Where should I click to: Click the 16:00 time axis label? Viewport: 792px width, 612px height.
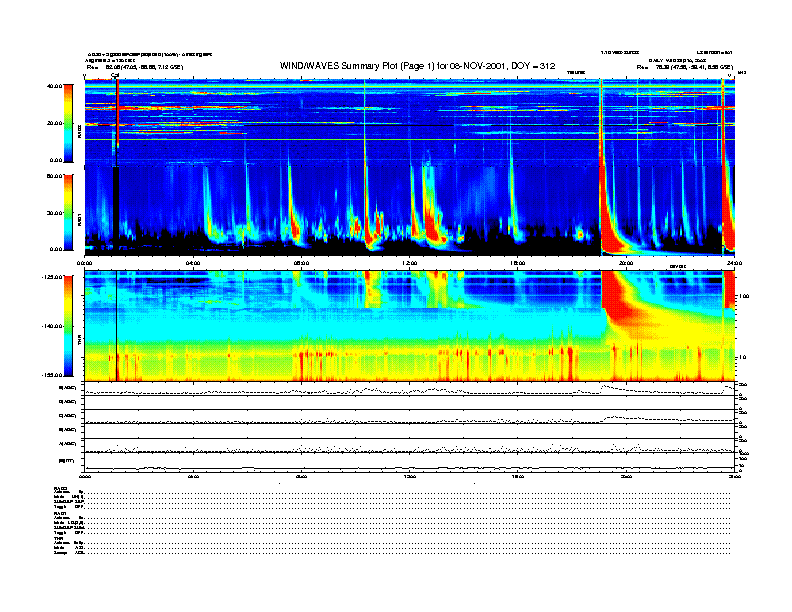[517, 263]
